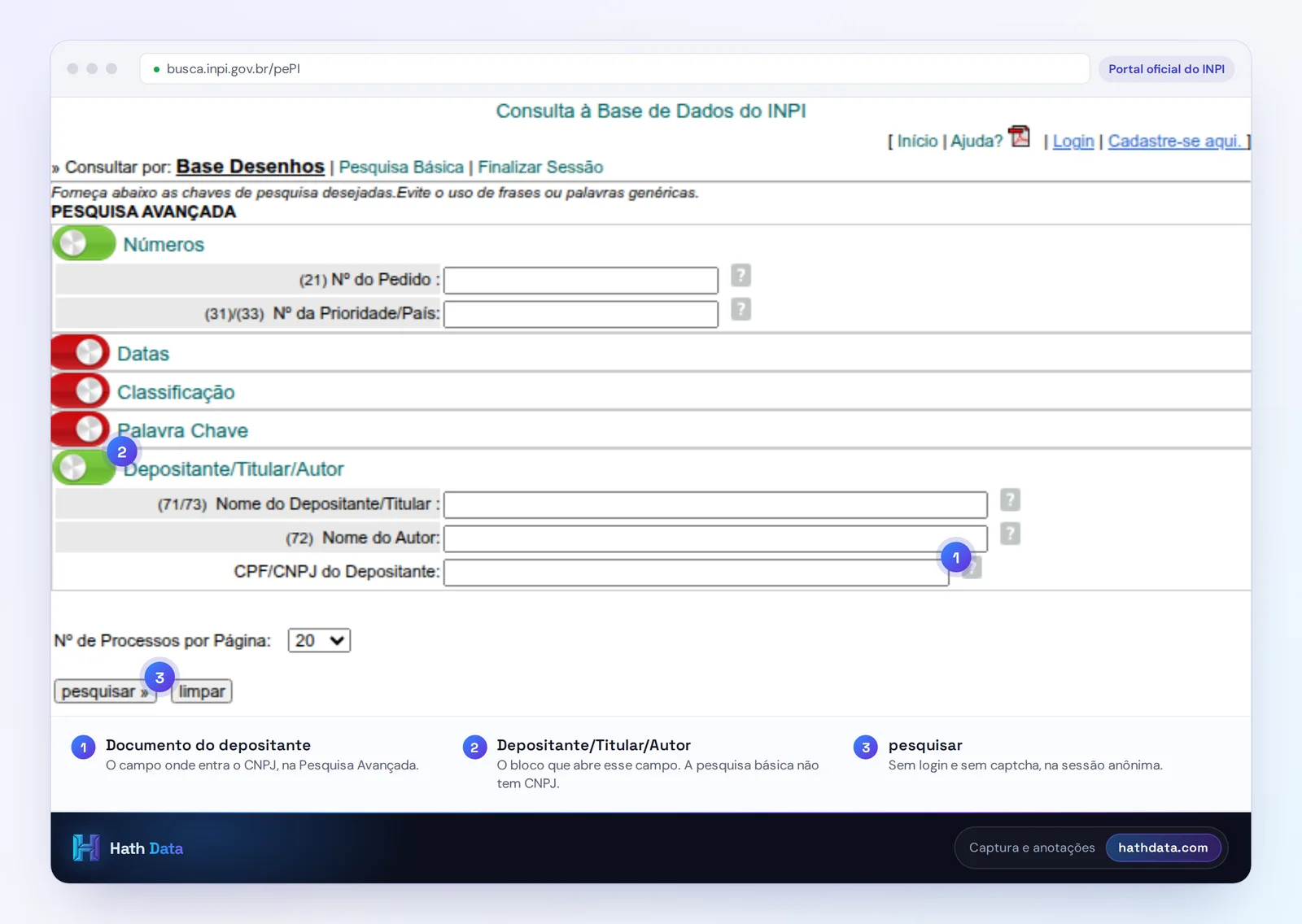Toggle the Depositante/Titular/Autor section switch

(84, 468)
